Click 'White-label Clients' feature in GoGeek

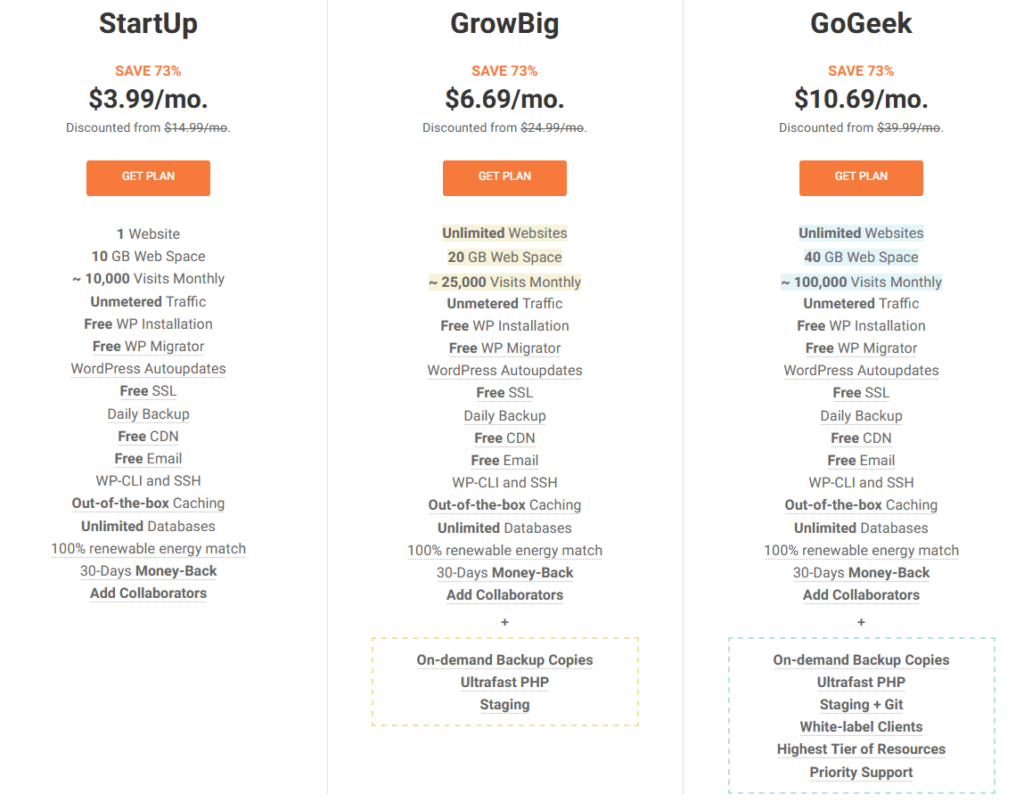861,727
